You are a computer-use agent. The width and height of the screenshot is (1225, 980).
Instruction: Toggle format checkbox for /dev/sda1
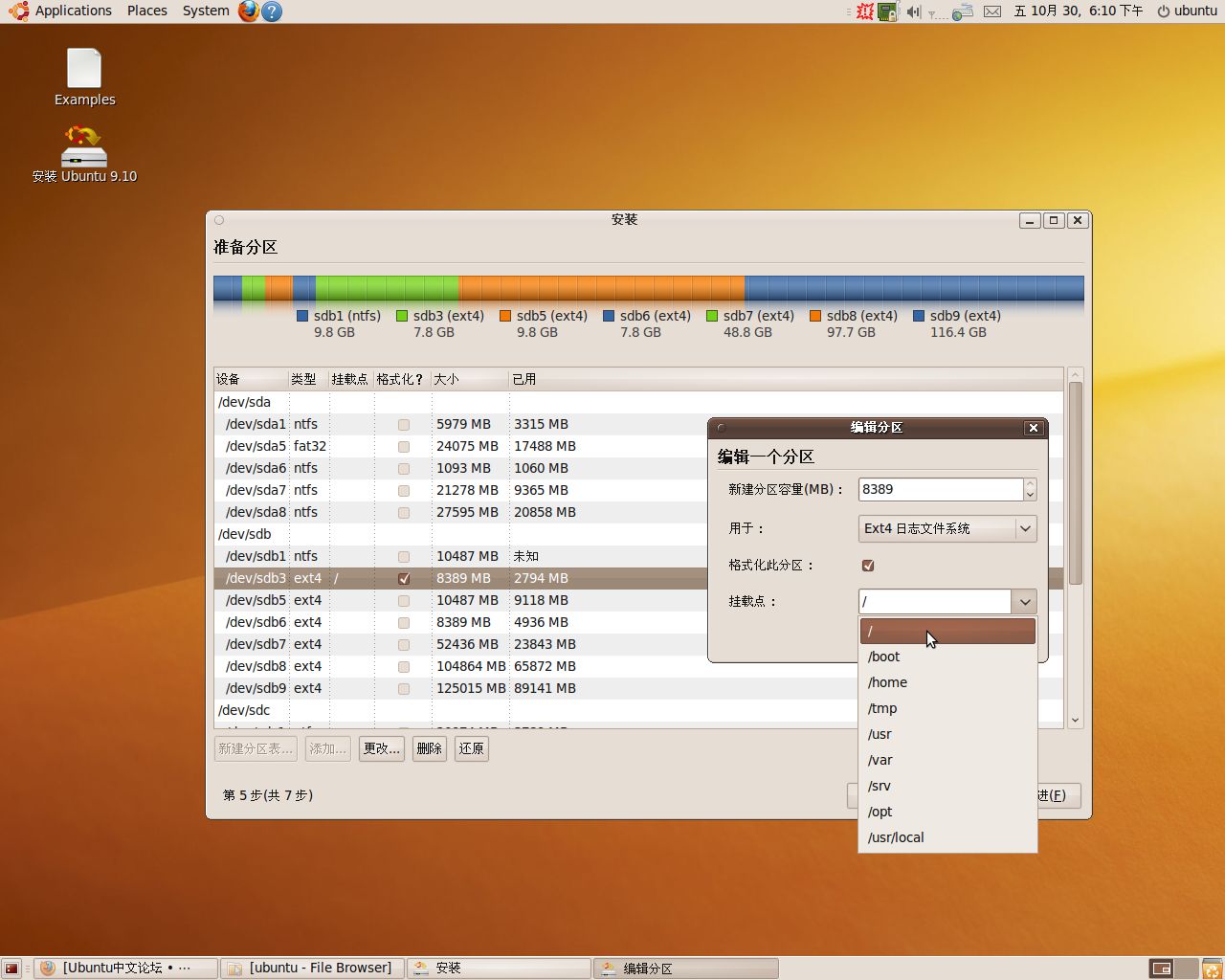pyautogui.click(x=404, y=425)
